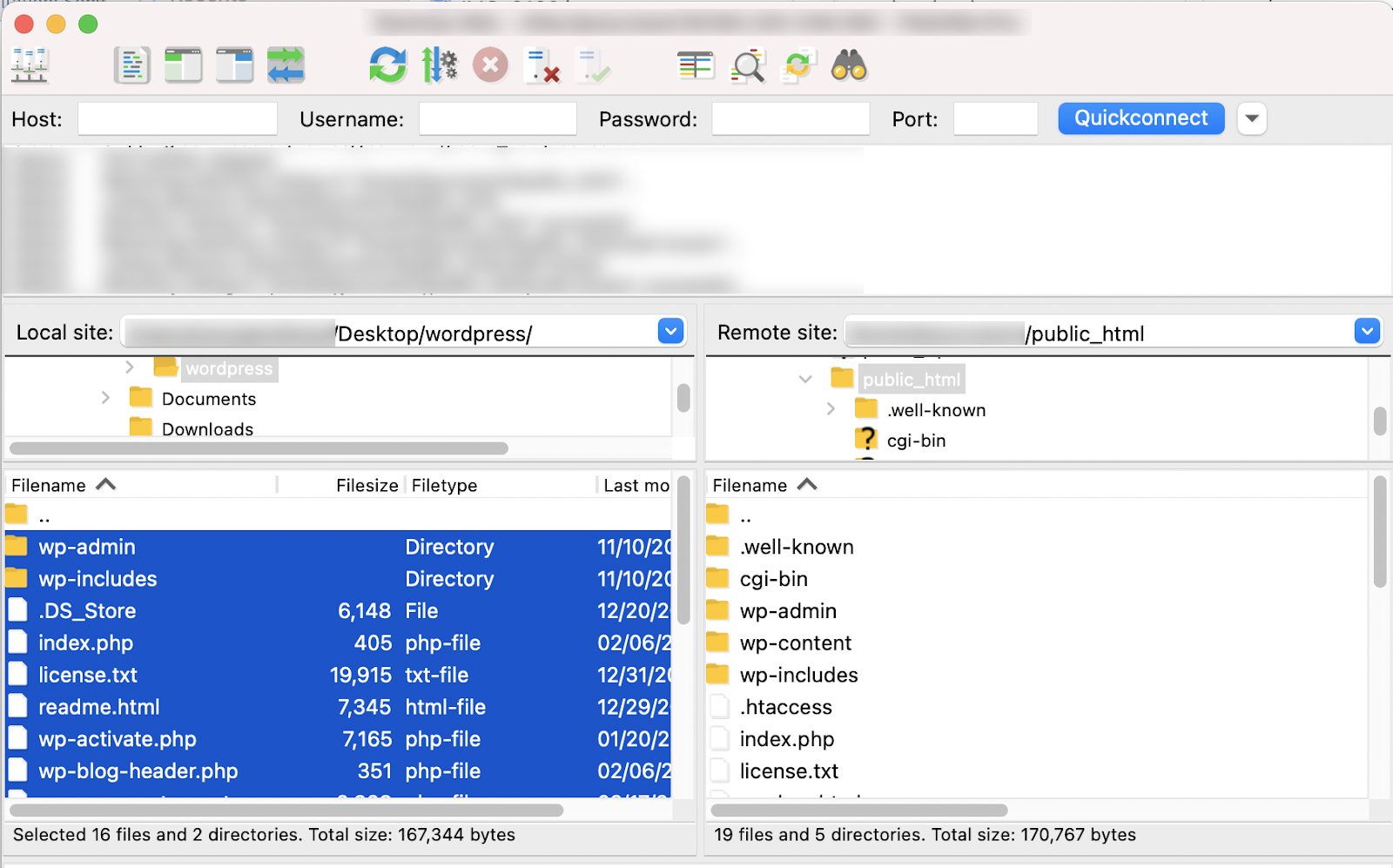This screenshot has height=868, width=1393.
Task: Click the Password input field
Action: tap(791, 119)
